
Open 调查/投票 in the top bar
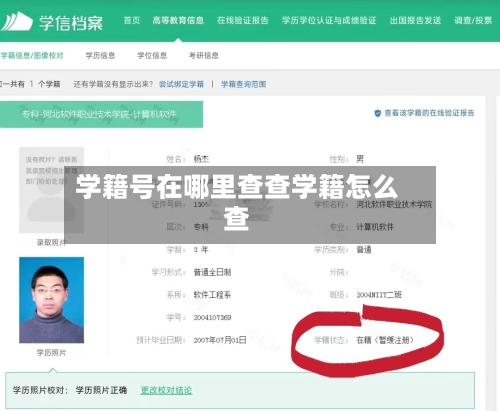click(x=473, y=21)
